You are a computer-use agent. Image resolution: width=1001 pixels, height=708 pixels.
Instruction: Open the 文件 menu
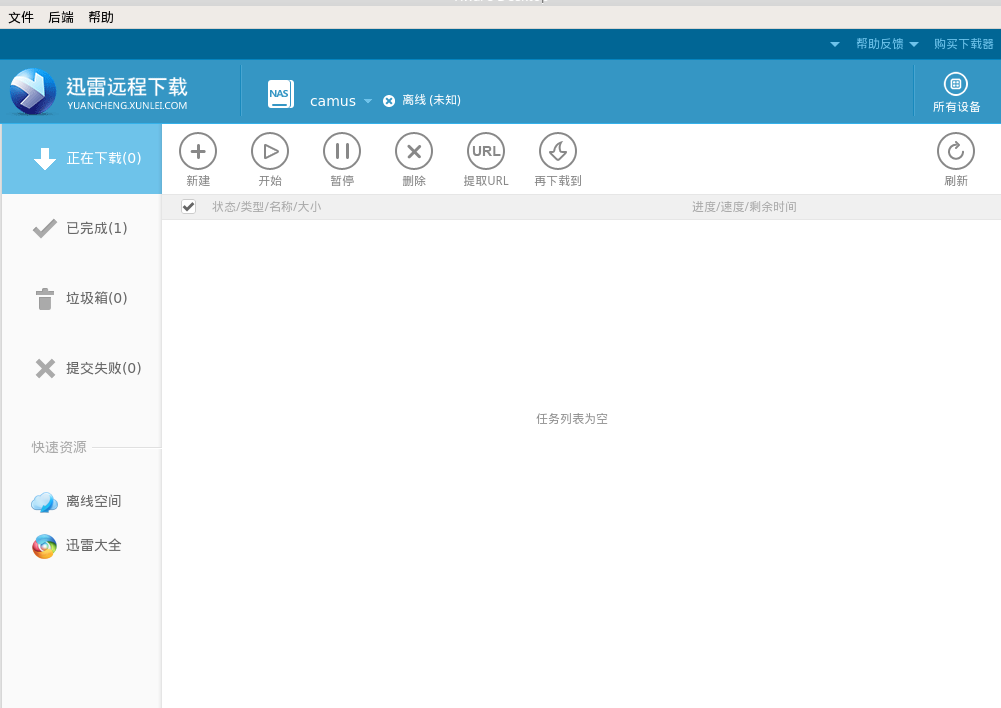tap(20, 17)
